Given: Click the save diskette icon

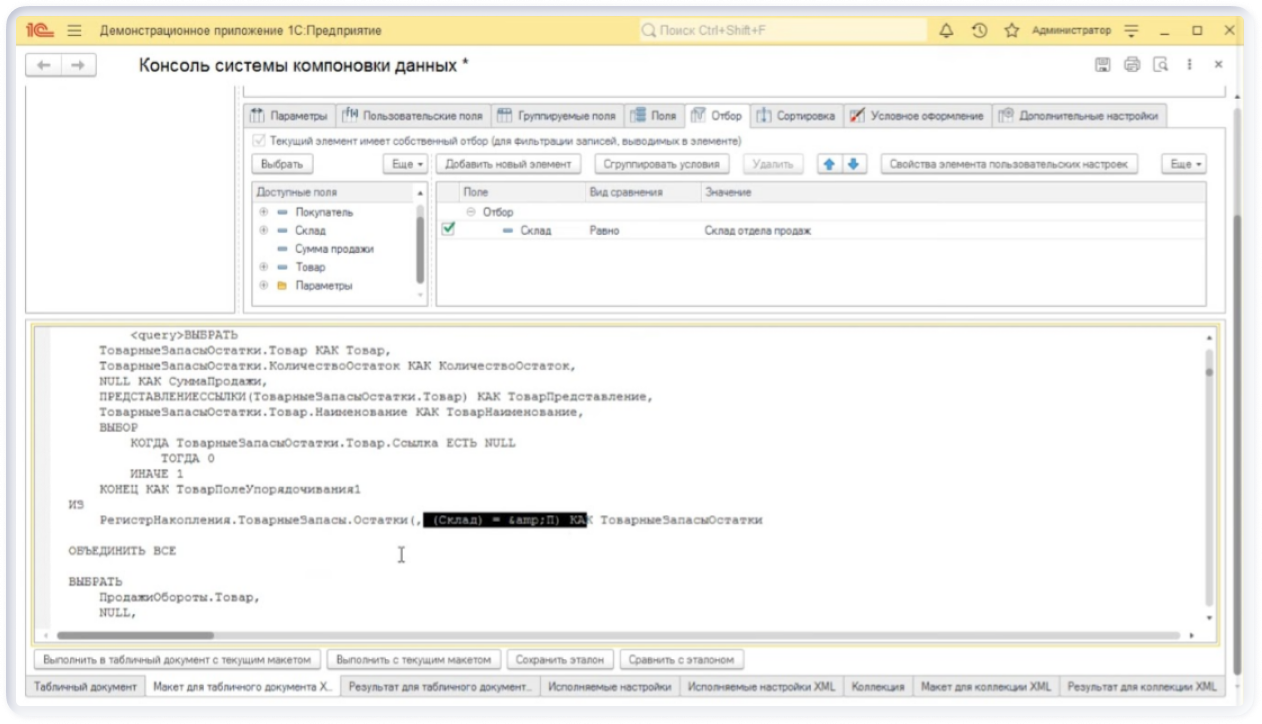Looking at the screenshot, I should [1103, 65].
